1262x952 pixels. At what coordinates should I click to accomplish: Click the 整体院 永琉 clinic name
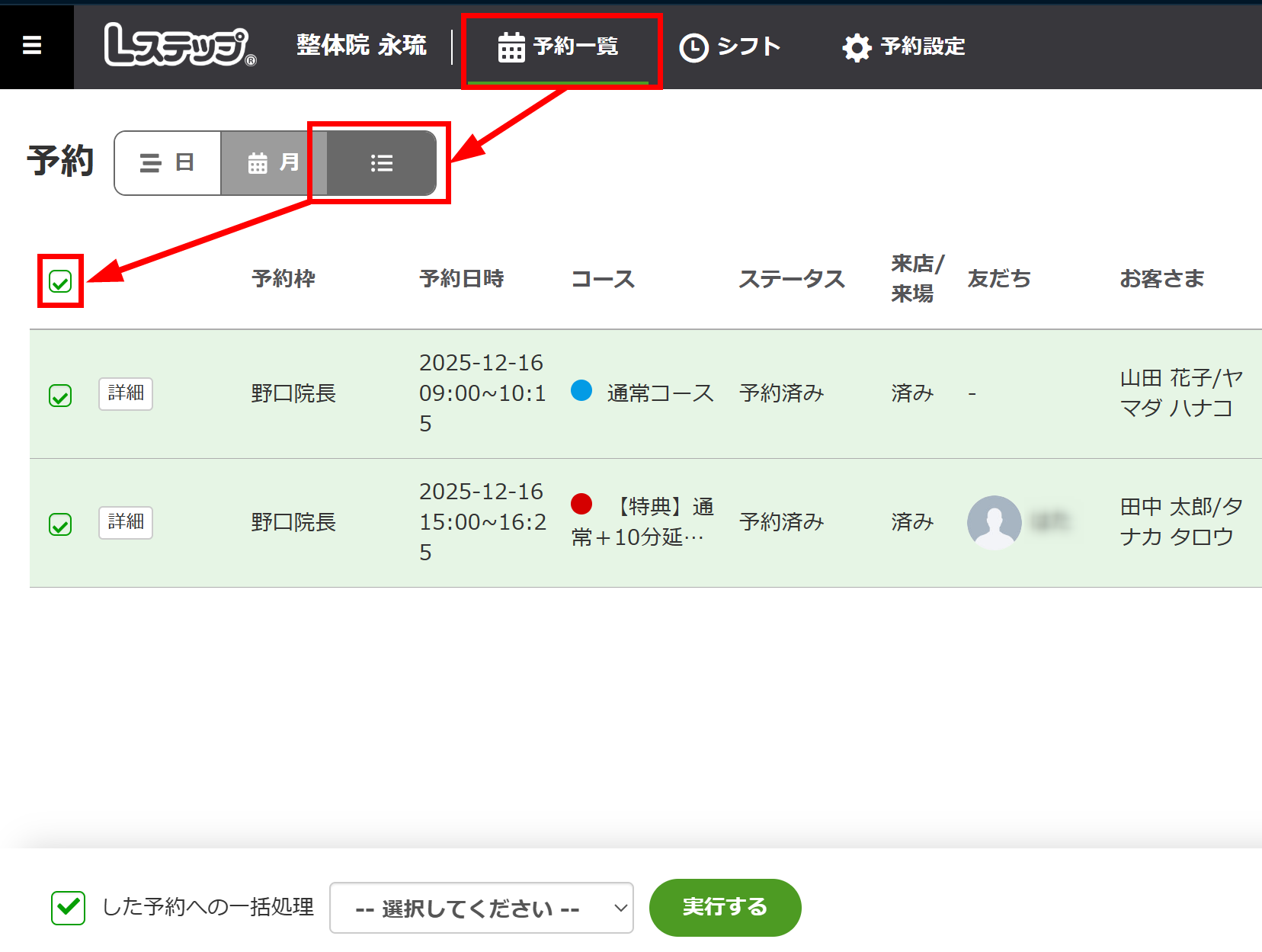(x=361, y=46)
